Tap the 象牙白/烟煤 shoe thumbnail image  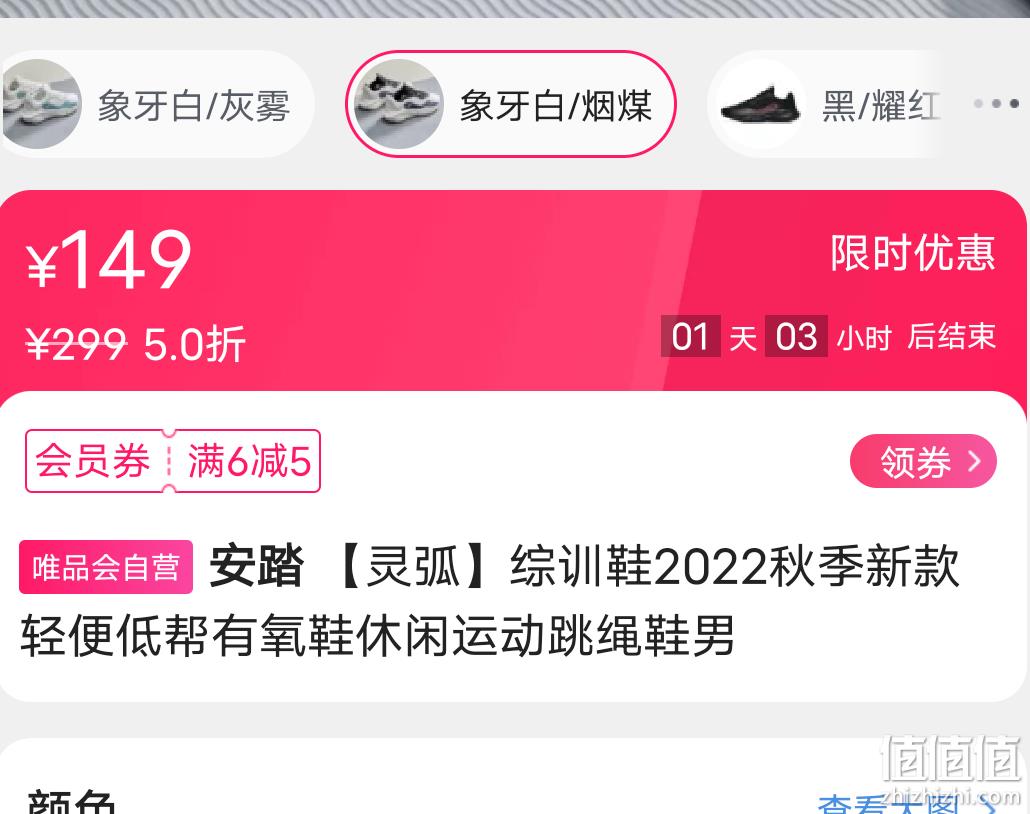pos(399,104)
